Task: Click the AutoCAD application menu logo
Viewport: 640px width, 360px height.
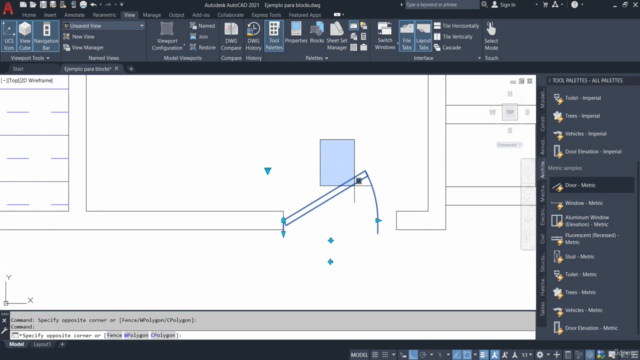Action: [x=8, y=7]
